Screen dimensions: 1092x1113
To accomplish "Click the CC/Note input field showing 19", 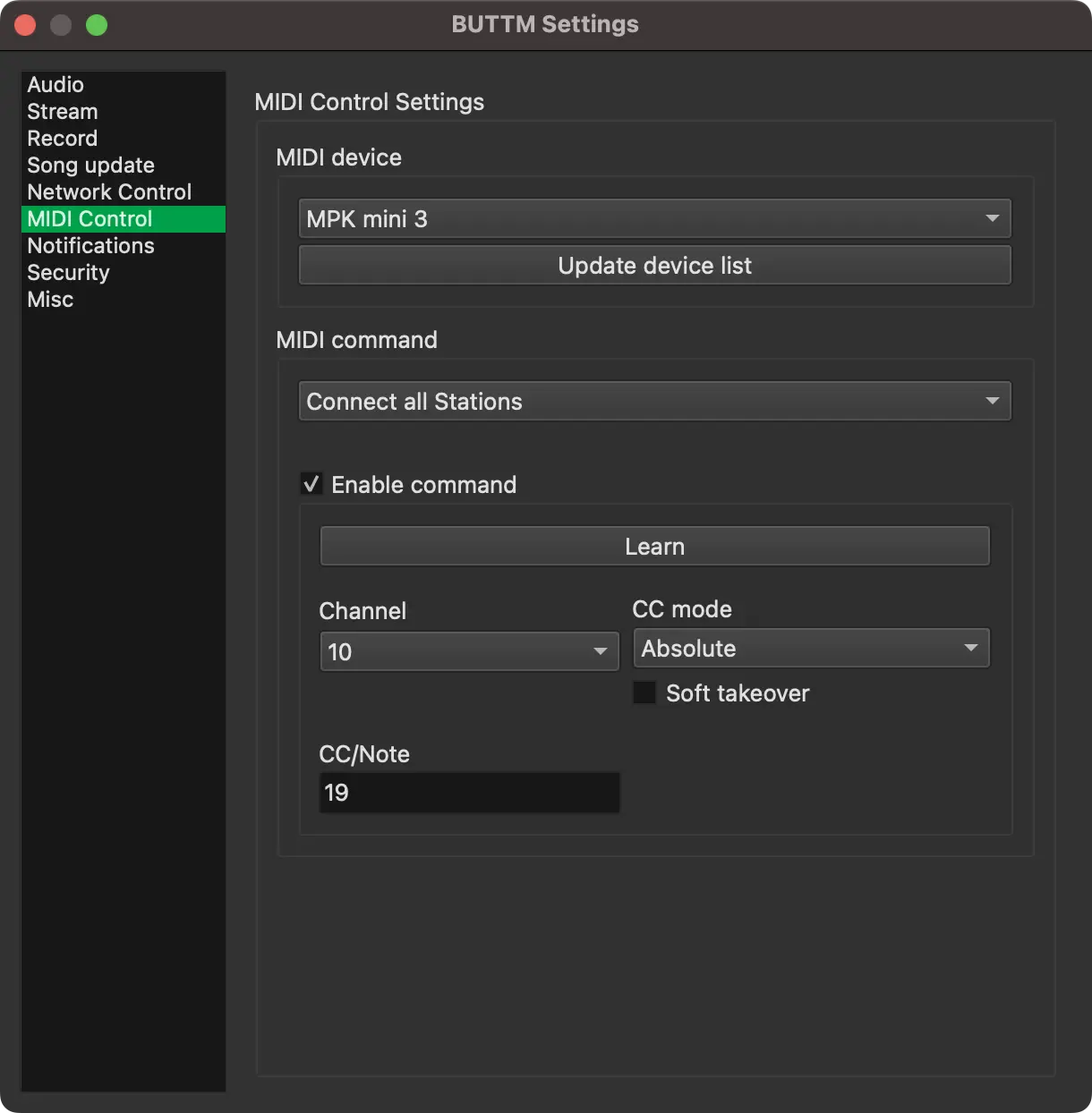I will coord(468,793).
